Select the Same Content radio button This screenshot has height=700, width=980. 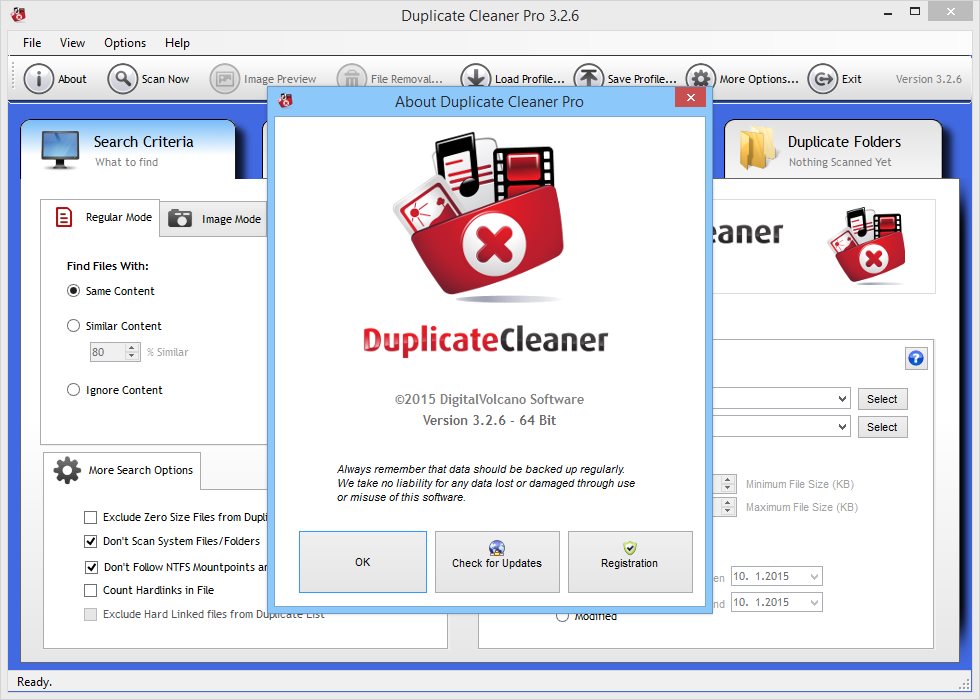coord(73,291)
